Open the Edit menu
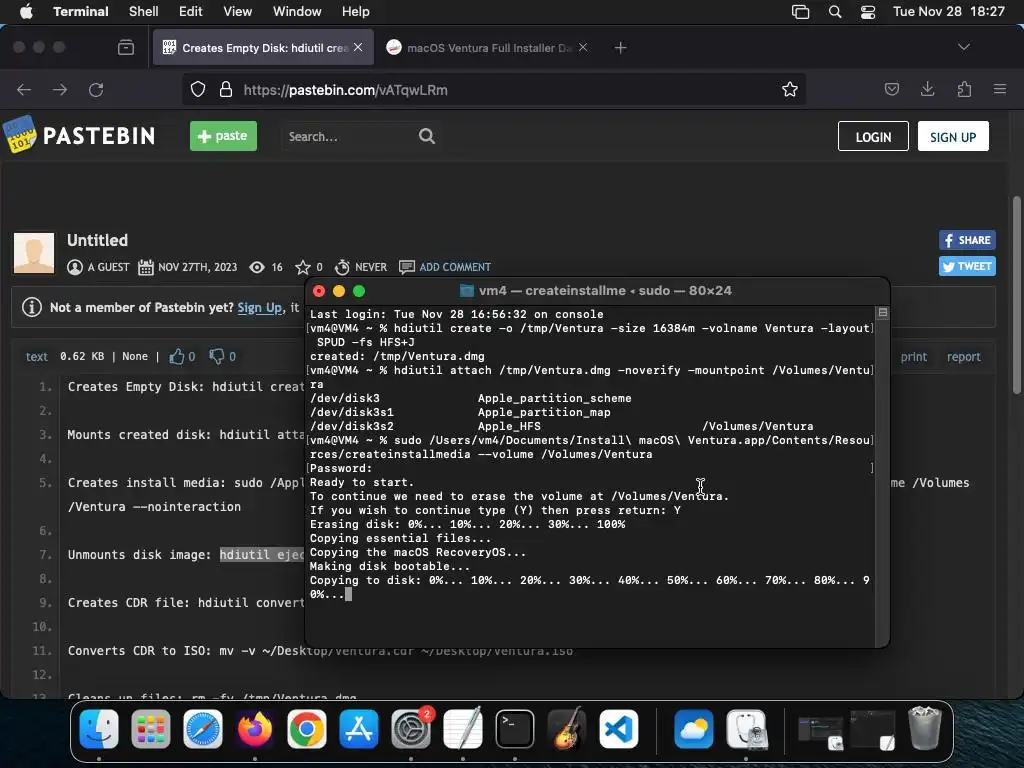The image size is (1024, 768). coord(190,11)
